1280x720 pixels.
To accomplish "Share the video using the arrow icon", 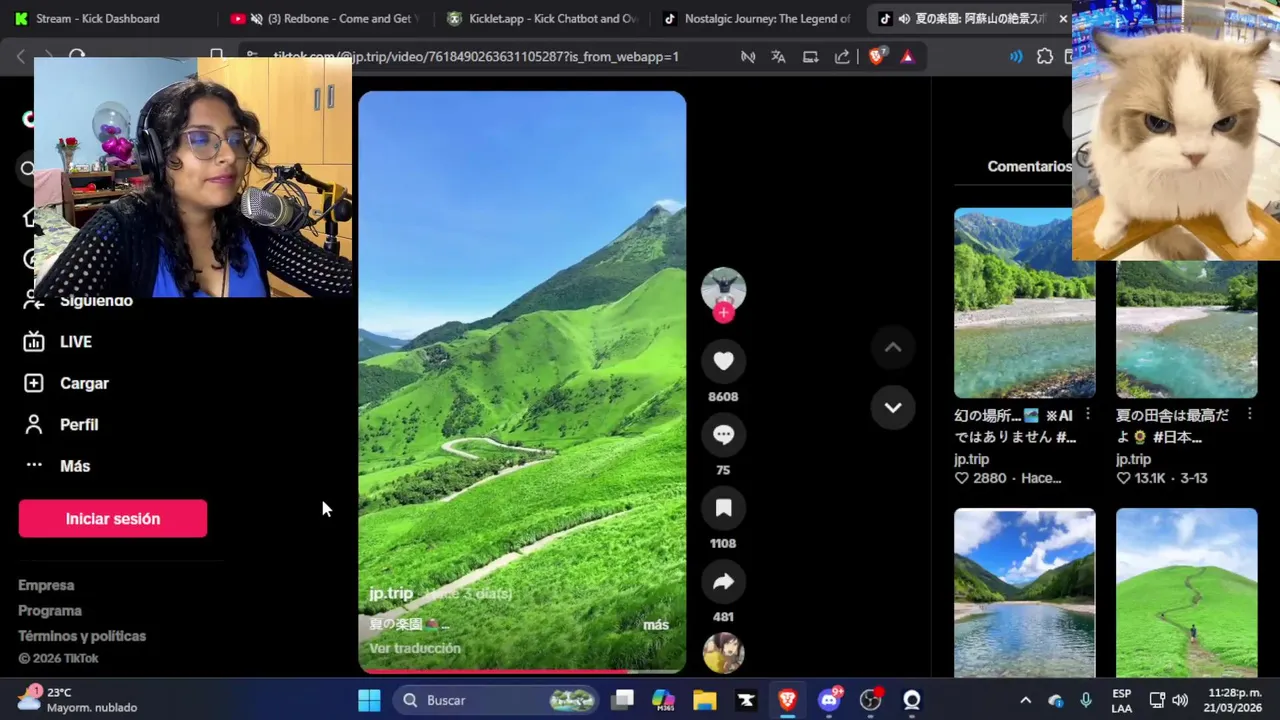I will (723, 582).
